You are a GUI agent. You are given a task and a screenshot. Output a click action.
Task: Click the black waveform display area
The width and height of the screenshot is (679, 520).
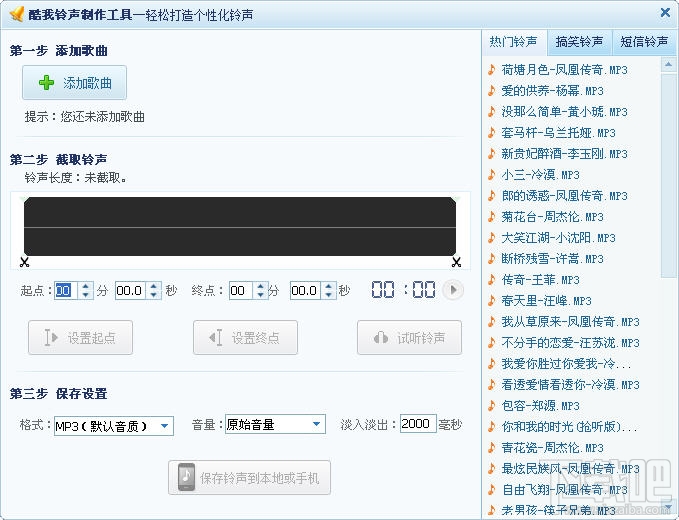click(x=240, y=226)
